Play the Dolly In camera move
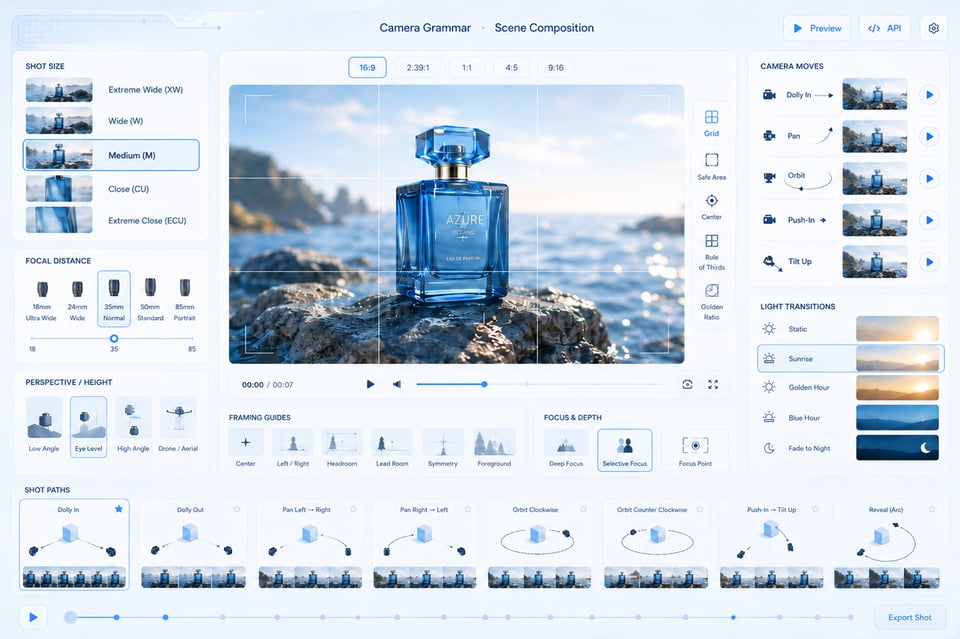The height and width of the screenshot is (639, 960). (929, 95)
